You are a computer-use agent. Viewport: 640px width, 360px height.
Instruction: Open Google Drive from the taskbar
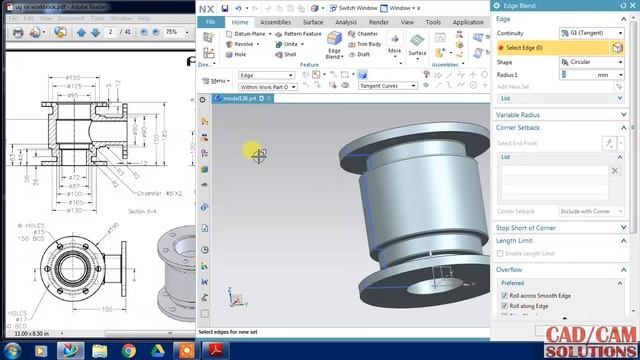click(x=158, y=351)
